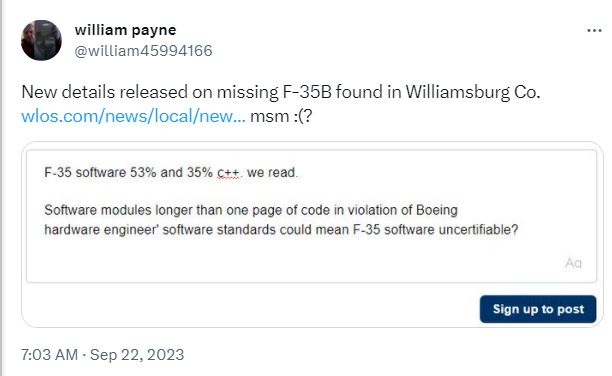Click the 'Software modules longer' line
The image size is (612, 376).
(251, 210)
